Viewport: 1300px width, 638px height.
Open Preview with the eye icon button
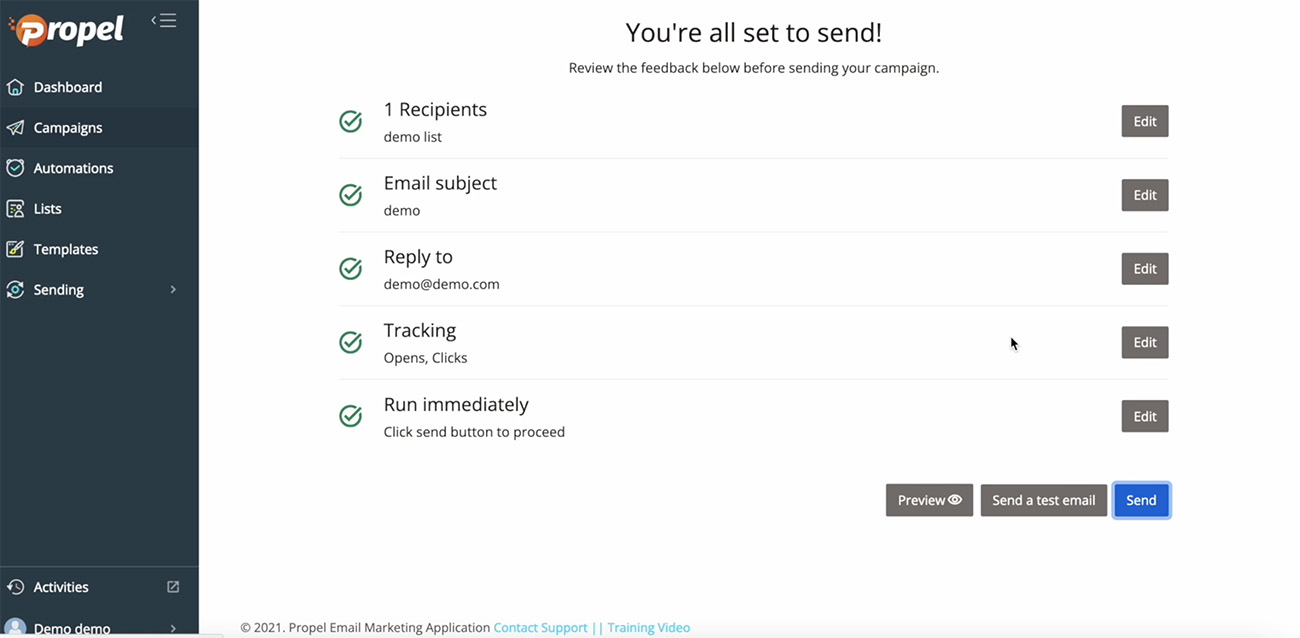[x=929, y=500]
